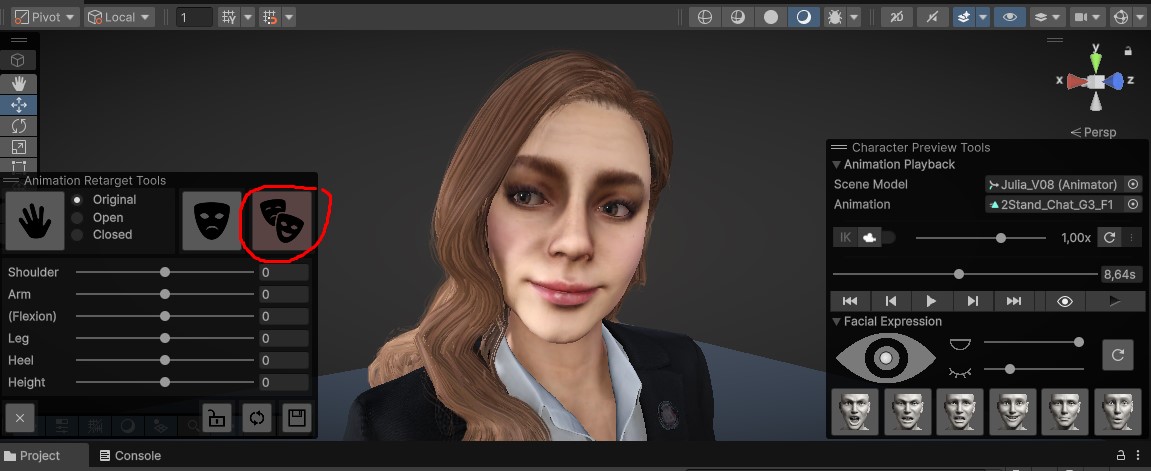Click the unlock padlock button in Retarget Tools
Image resolution: width=1151 pixels, height=471 pixels.
point(217,418)
